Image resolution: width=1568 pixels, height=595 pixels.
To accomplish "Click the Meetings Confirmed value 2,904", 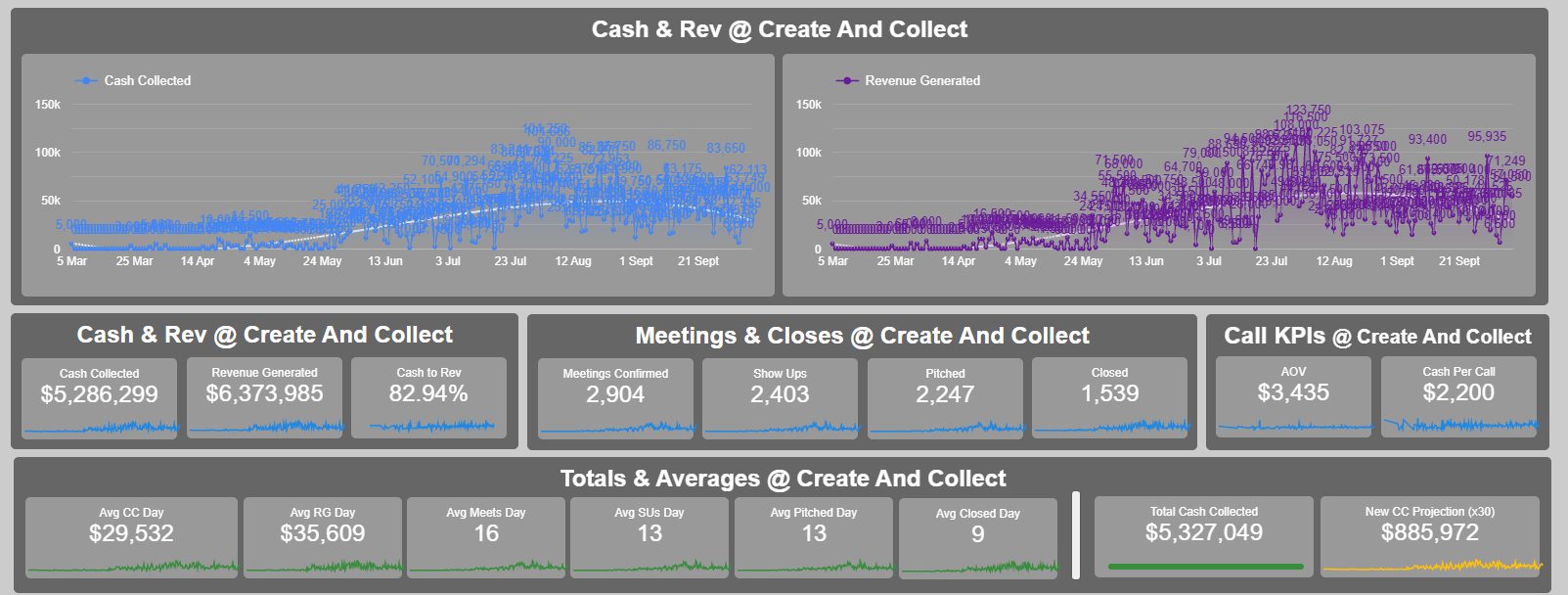I will (615, 394).
